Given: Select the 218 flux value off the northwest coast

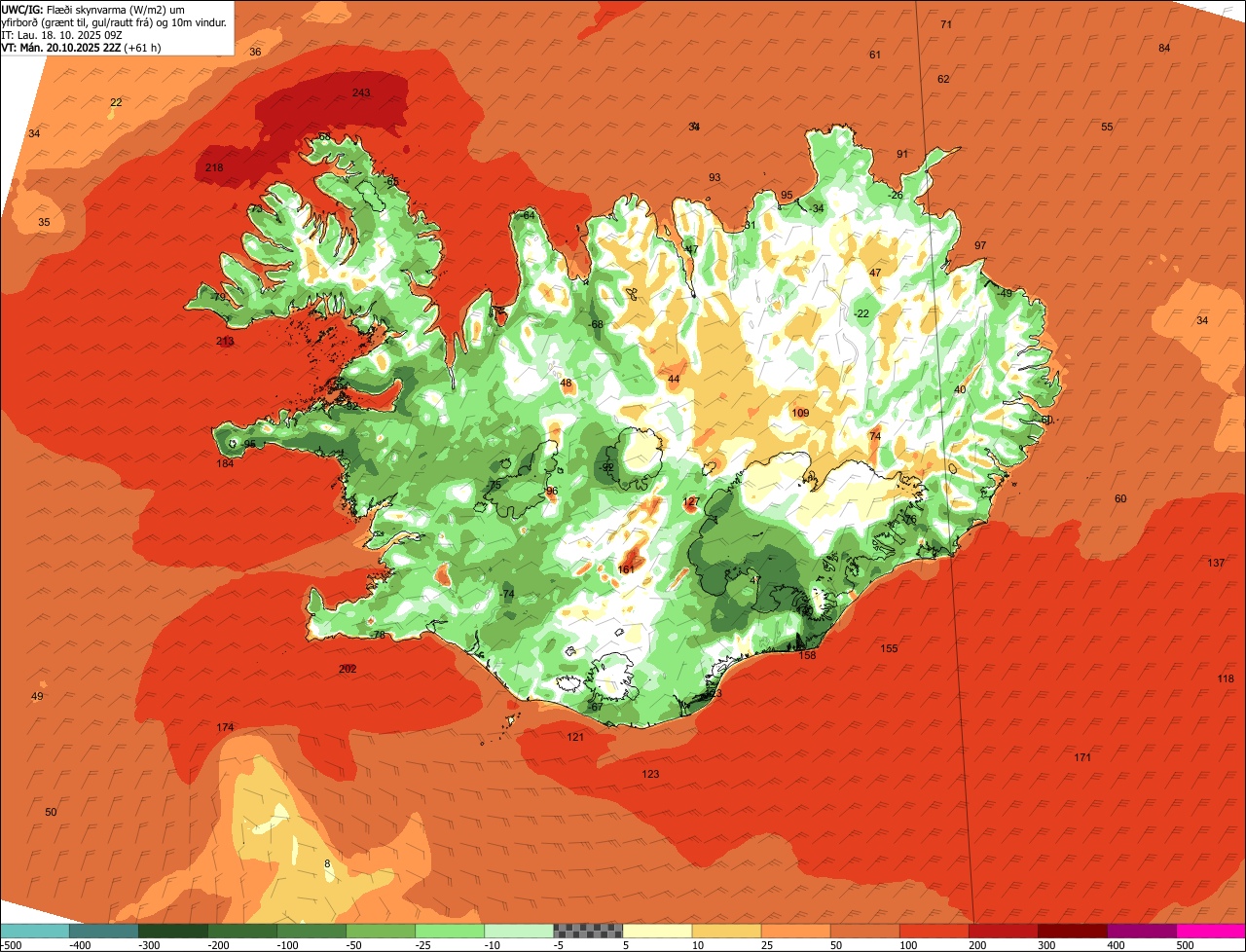Looking at the screenshot, I should pos(214,167).
